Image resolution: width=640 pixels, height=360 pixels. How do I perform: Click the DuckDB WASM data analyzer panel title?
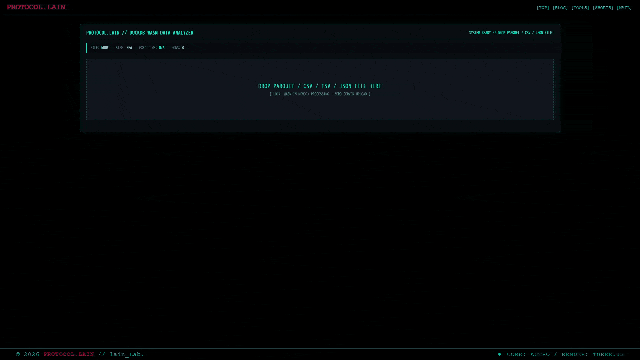point(140,33)
